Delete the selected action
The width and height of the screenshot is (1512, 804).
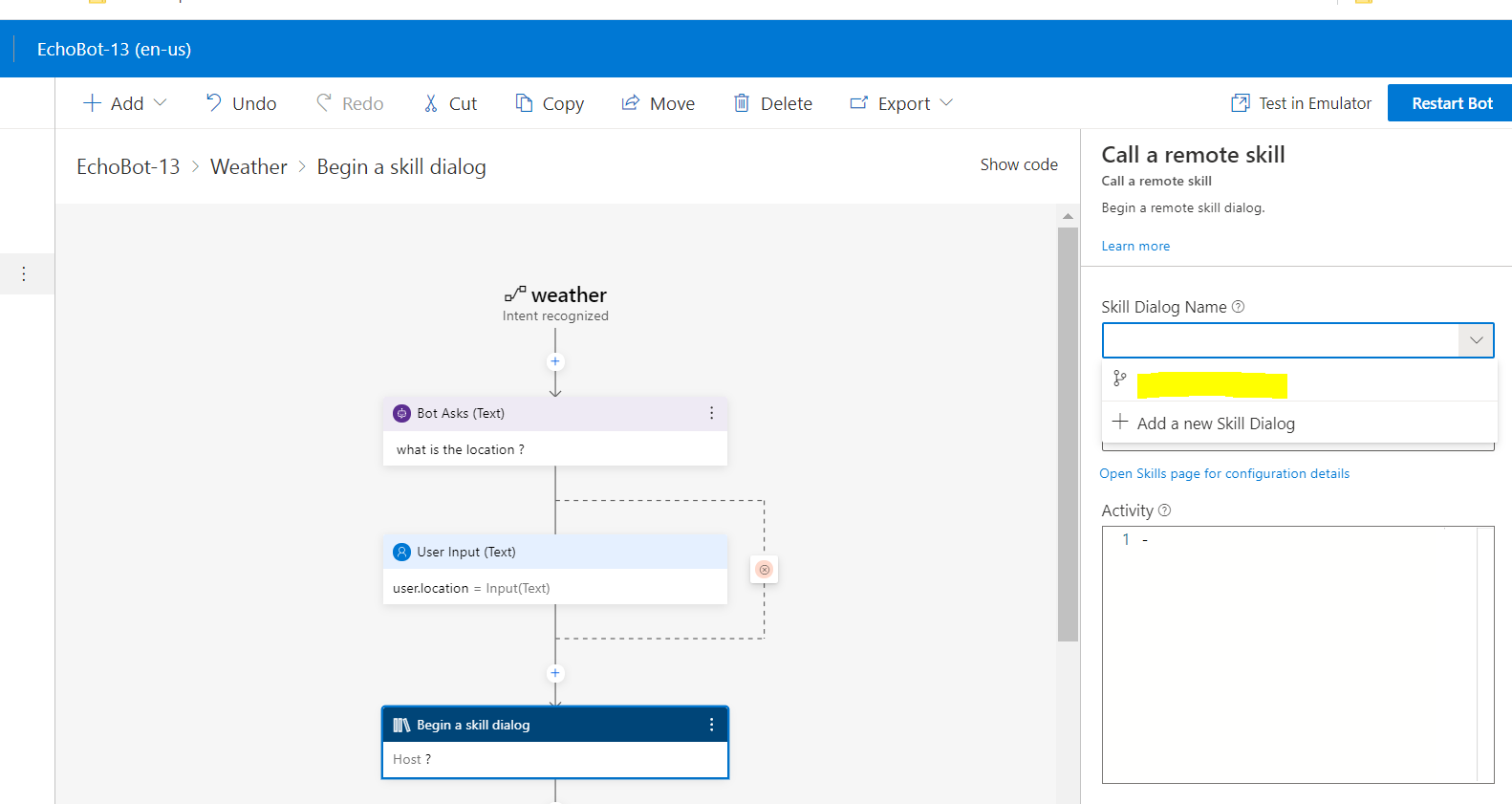pyautogui.click(x=772, y=103)
